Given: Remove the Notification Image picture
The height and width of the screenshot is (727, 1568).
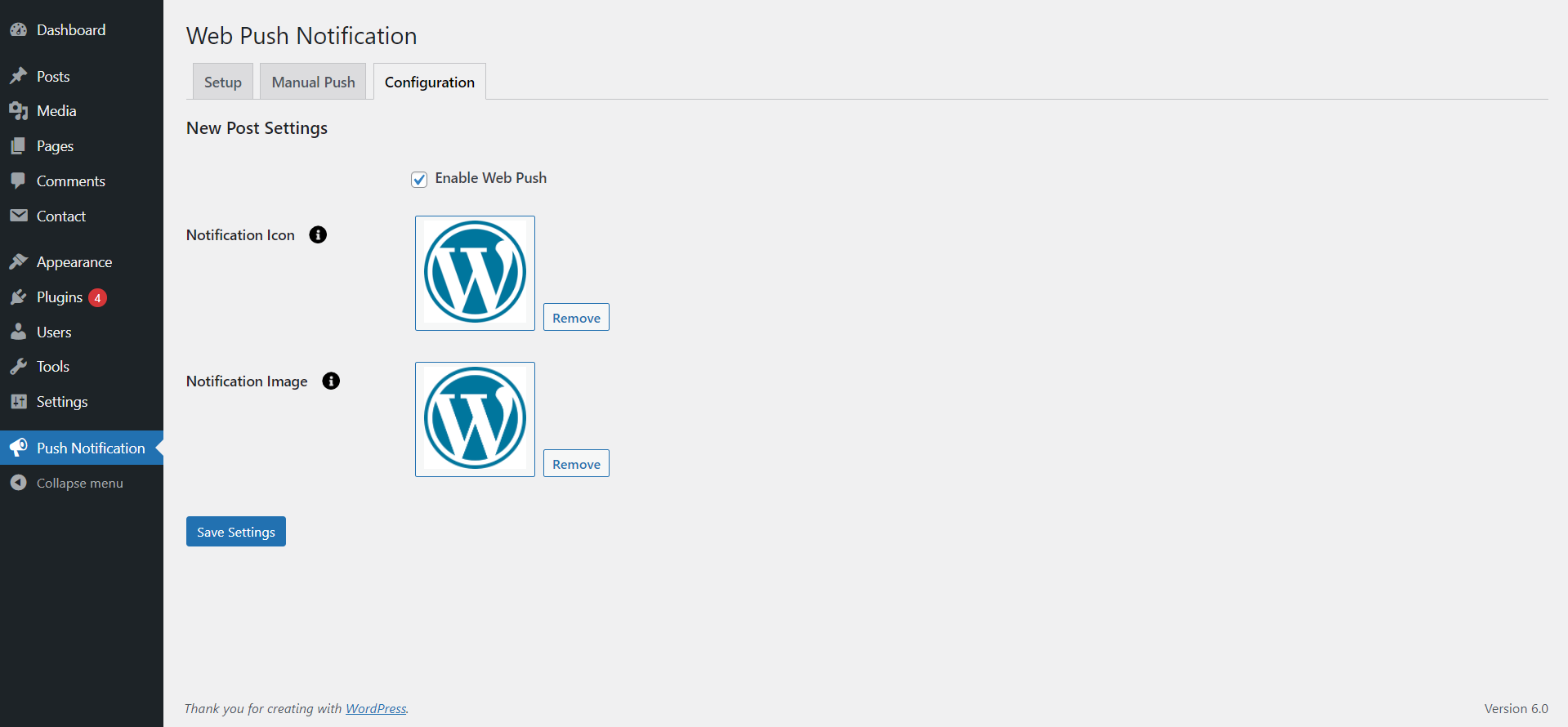Looking at the screenshot, I should 576,463.
